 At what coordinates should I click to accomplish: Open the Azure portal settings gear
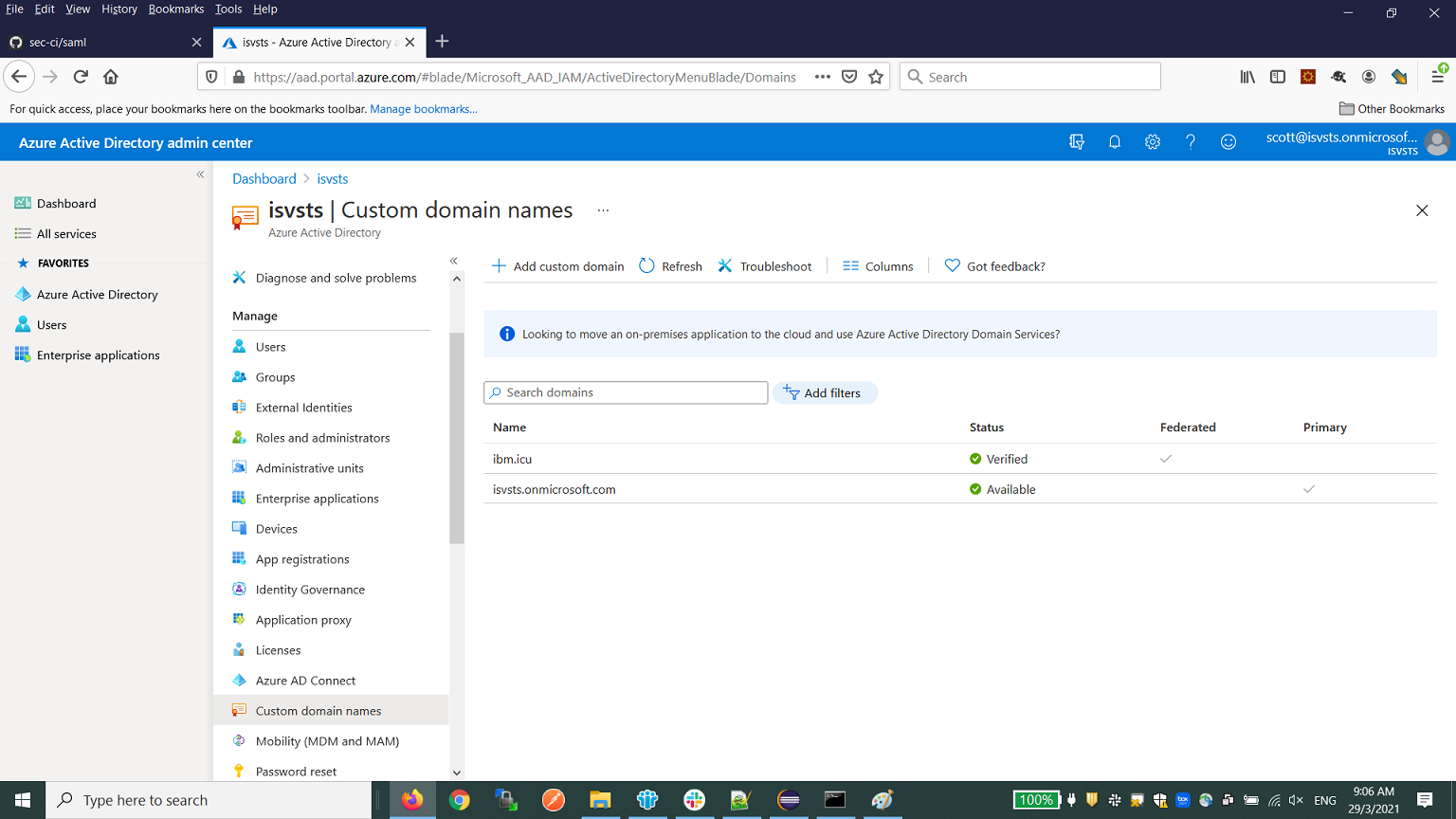[1152, 141]
